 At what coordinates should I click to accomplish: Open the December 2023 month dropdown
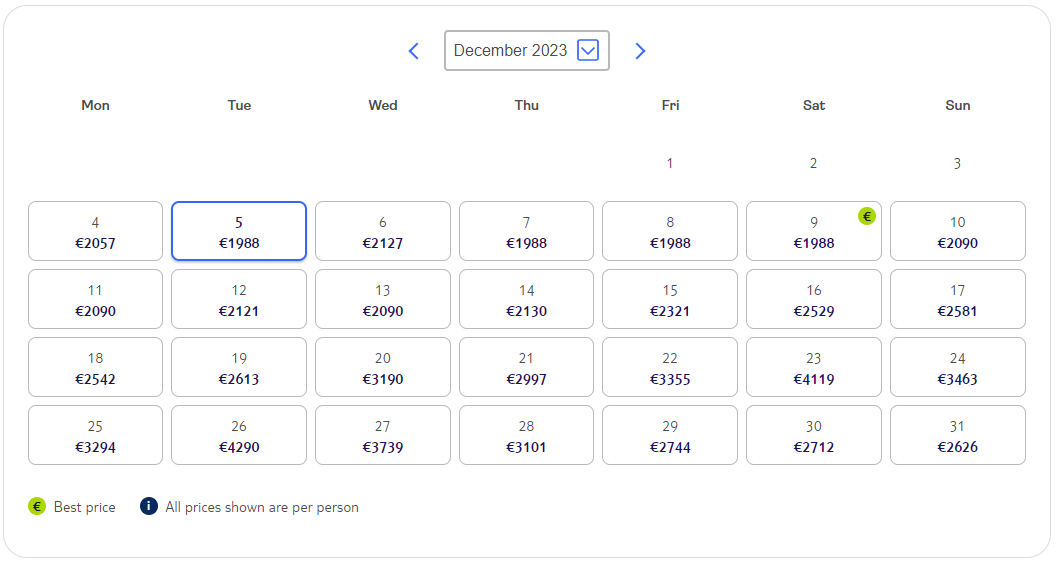click(527, 51)
